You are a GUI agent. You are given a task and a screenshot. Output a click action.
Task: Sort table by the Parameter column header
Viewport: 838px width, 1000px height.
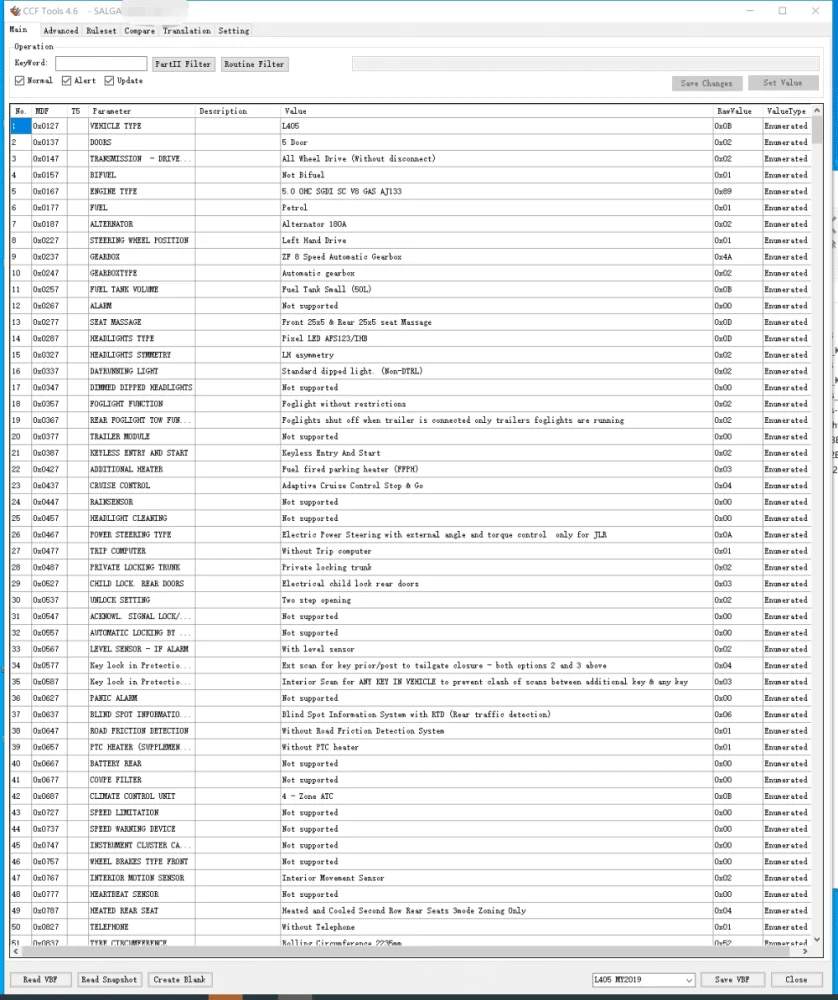pos(111,111)
